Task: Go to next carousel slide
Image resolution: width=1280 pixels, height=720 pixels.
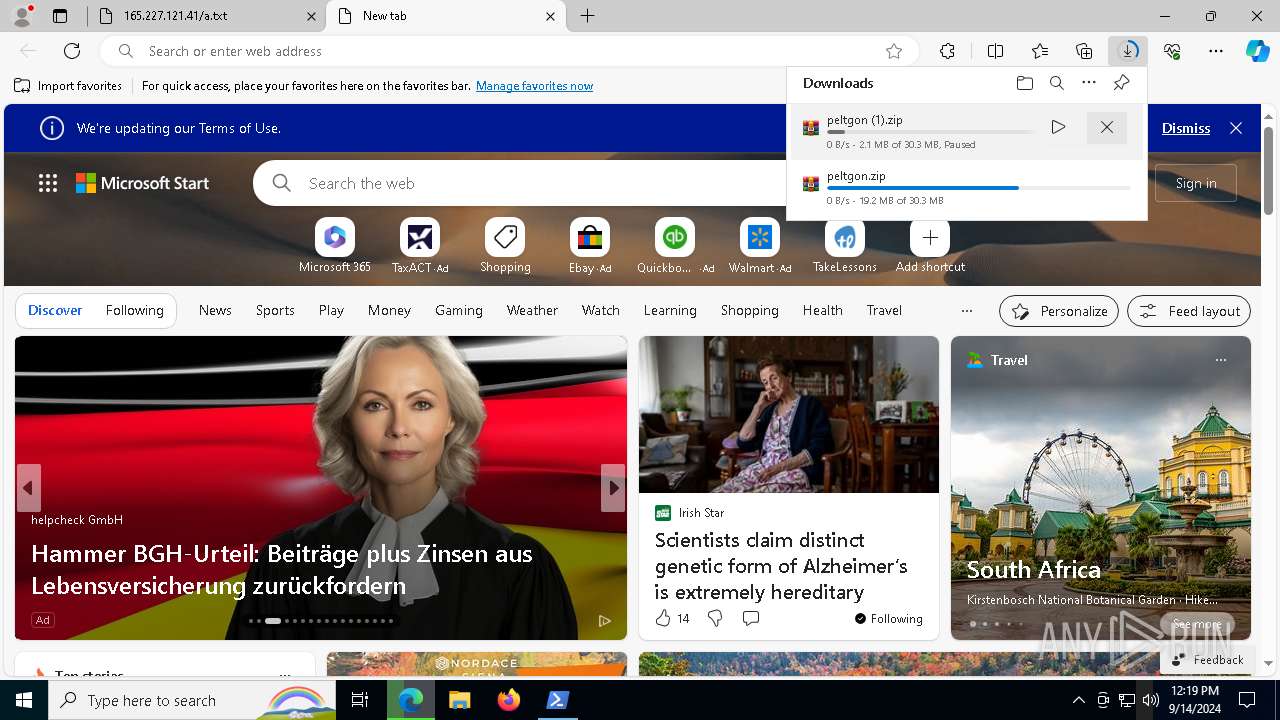Action: pos(613,488)
